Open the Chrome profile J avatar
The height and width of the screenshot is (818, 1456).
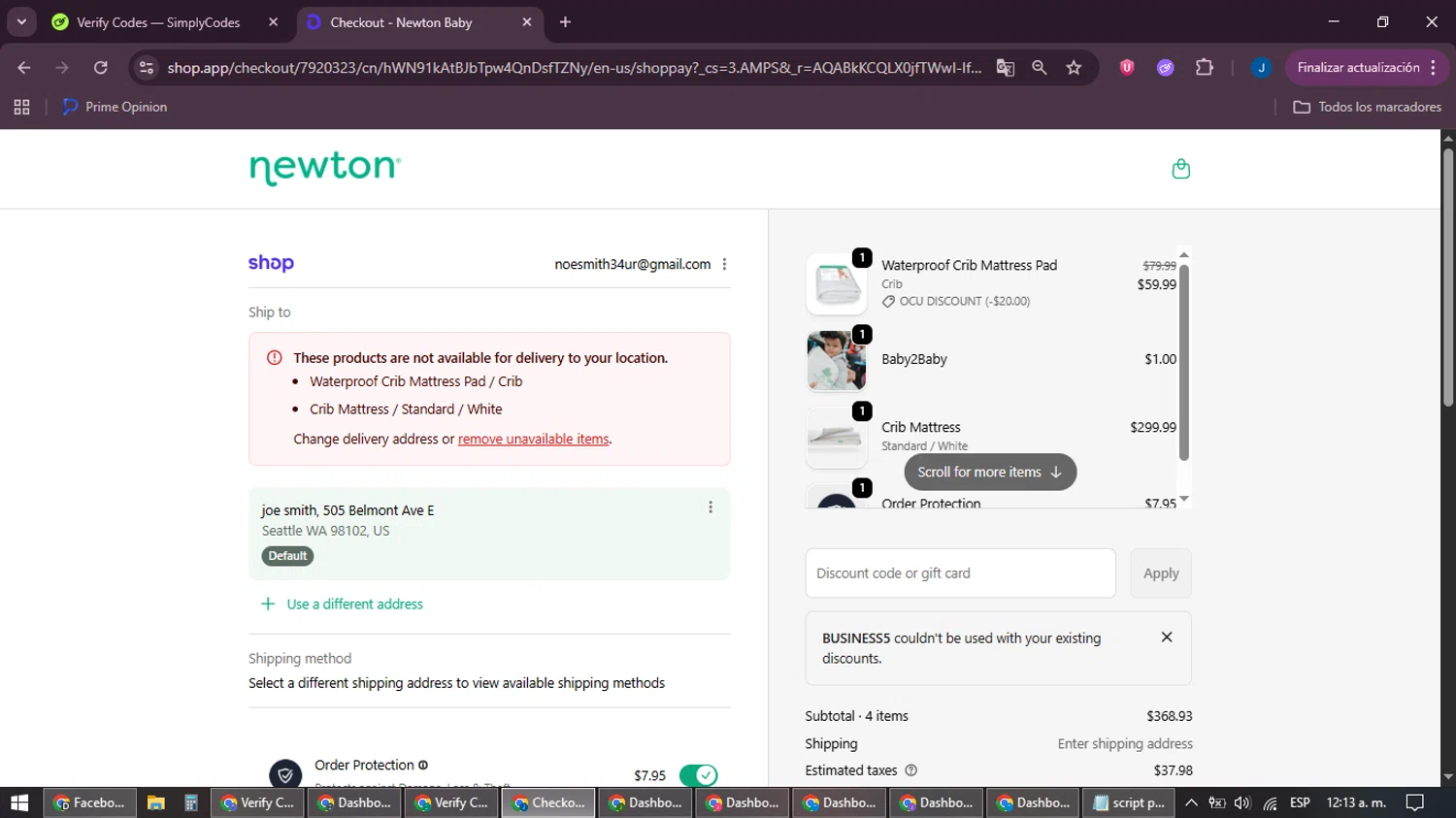coord(1261,68)
